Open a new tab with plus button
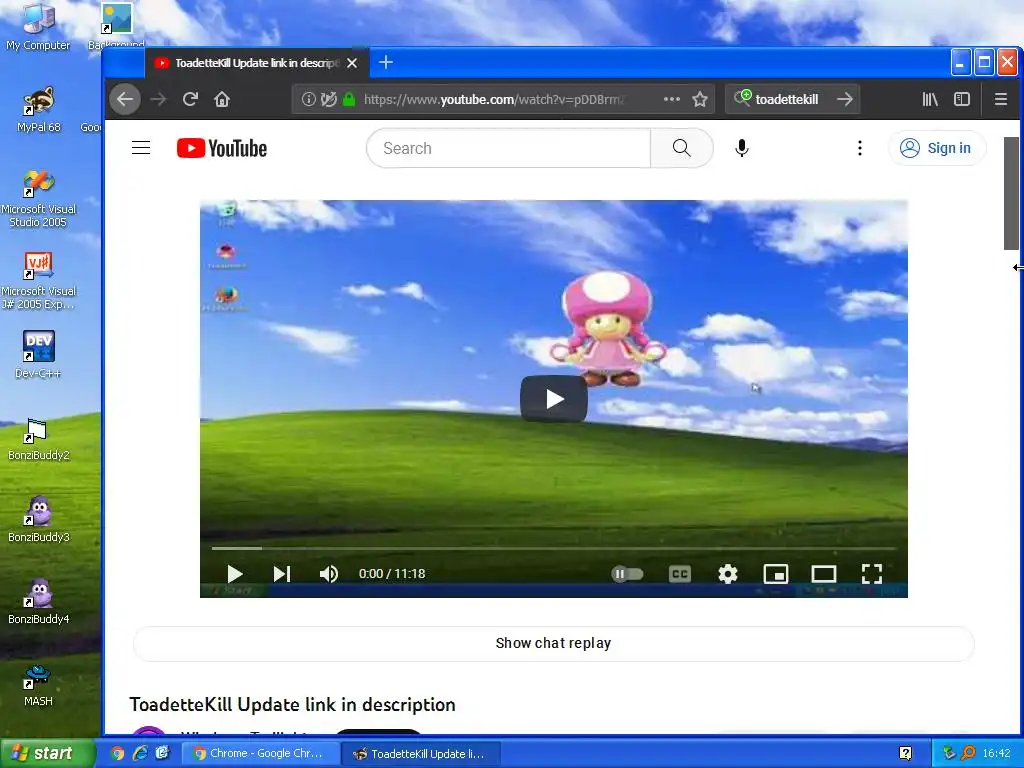 [x=386, y=63]
